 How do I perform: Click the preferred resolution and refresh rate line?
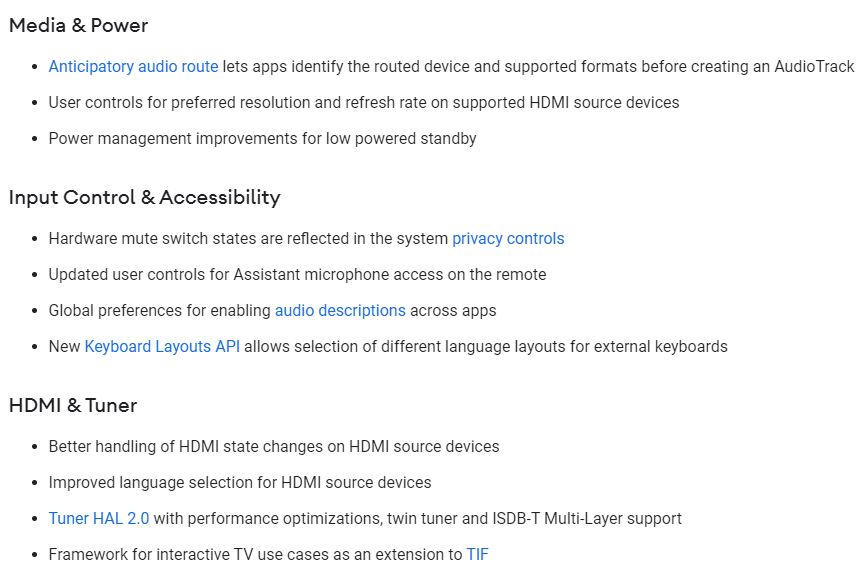click(x=364, y=102)
